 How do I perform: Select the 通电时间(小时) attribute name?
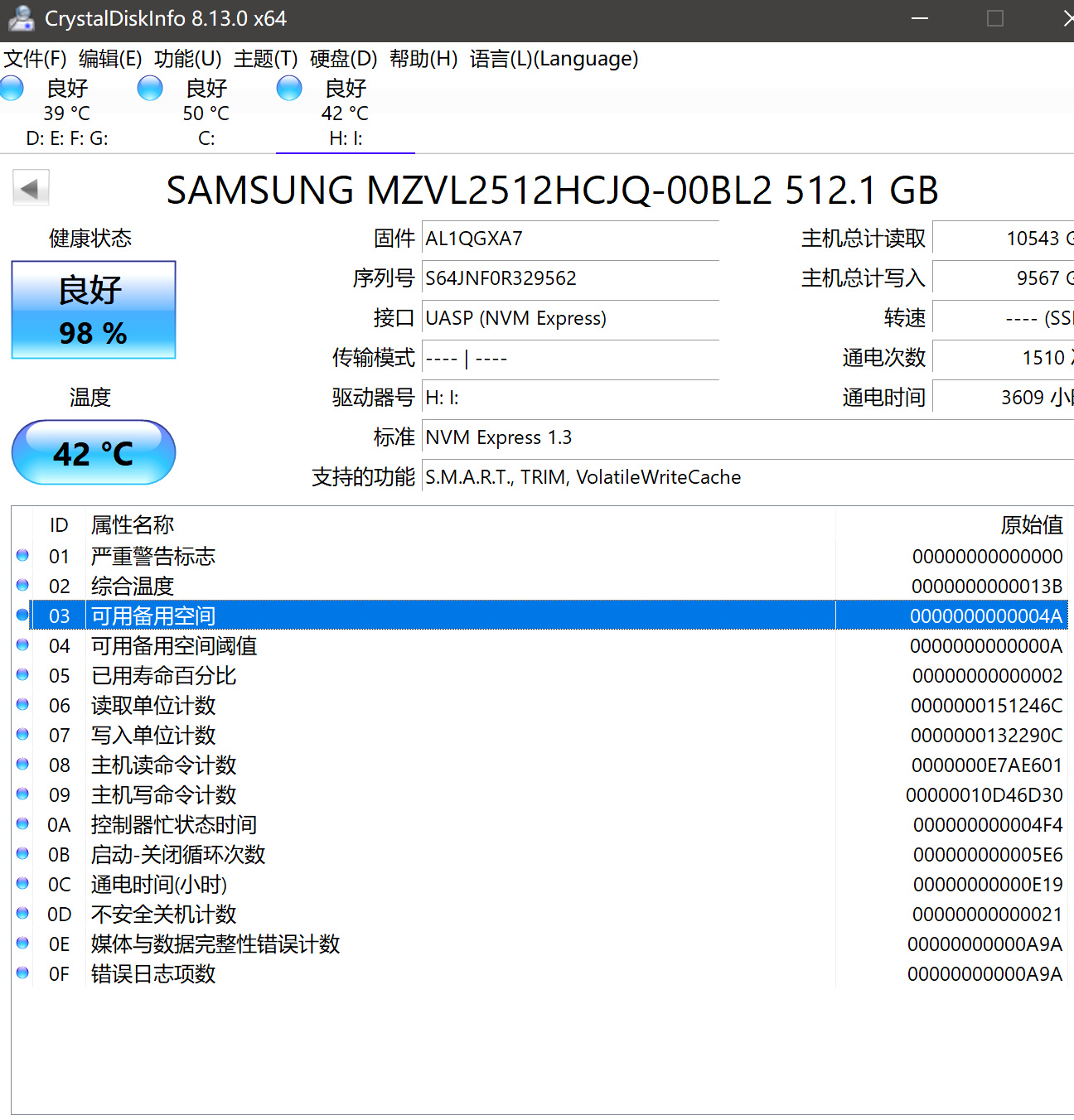(x=159, y=884)
